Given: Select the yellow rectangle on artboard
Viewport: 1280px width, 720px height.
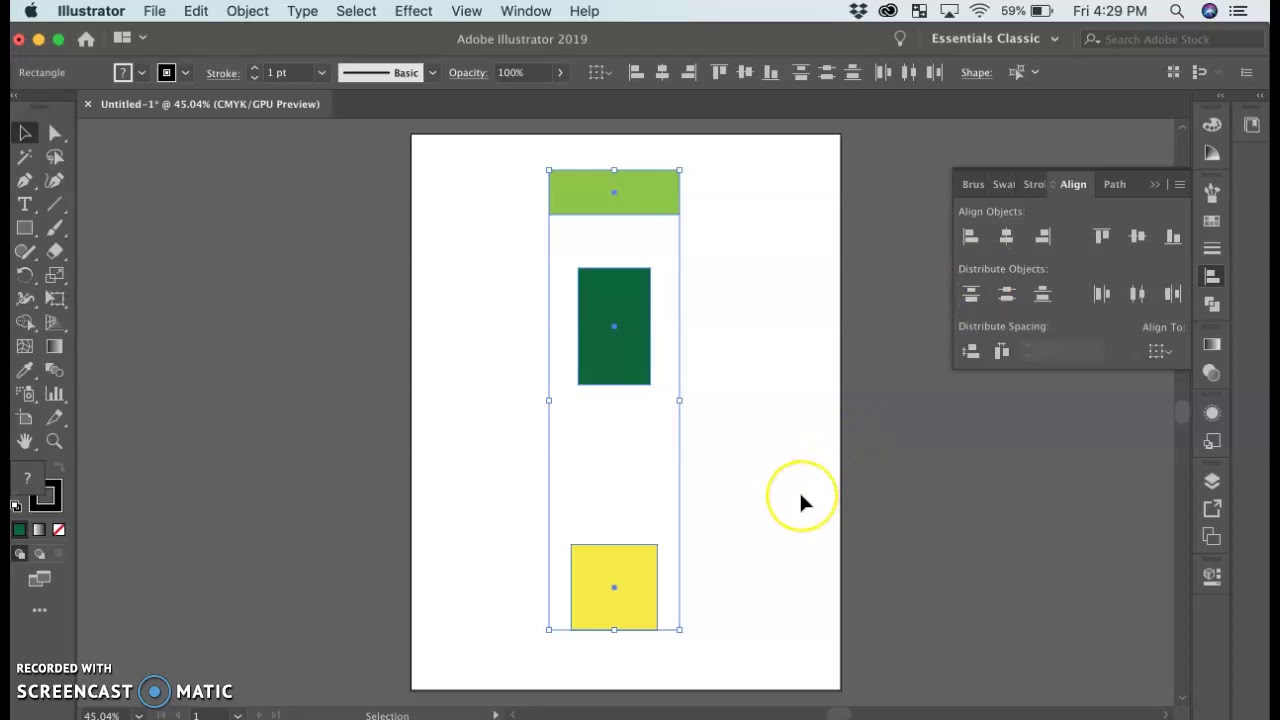Looking at the screenshot, I should tap(614, 588).
